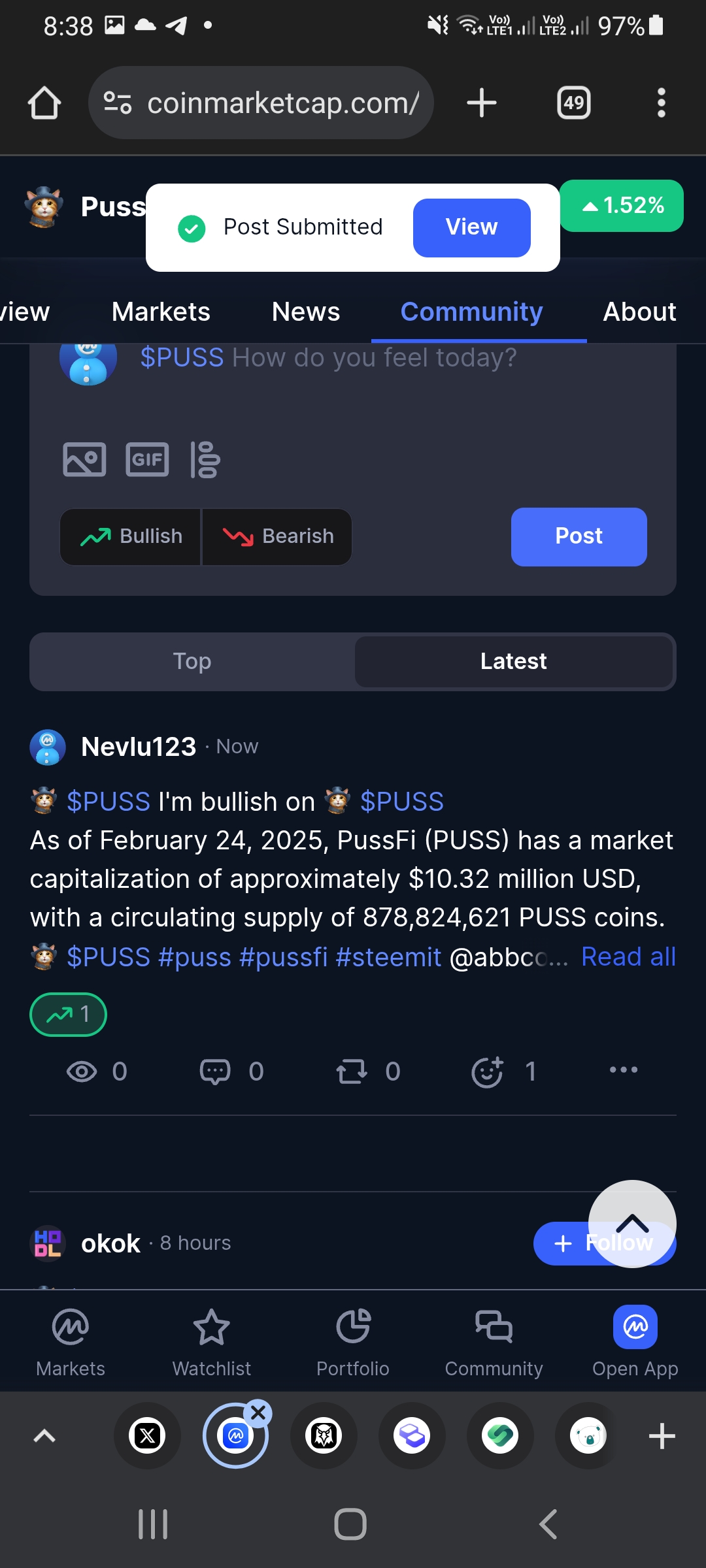706x1568 pixels.
Task: Tap the comment icon on Nevlu123's post
Action: [x=215, y=1071]
